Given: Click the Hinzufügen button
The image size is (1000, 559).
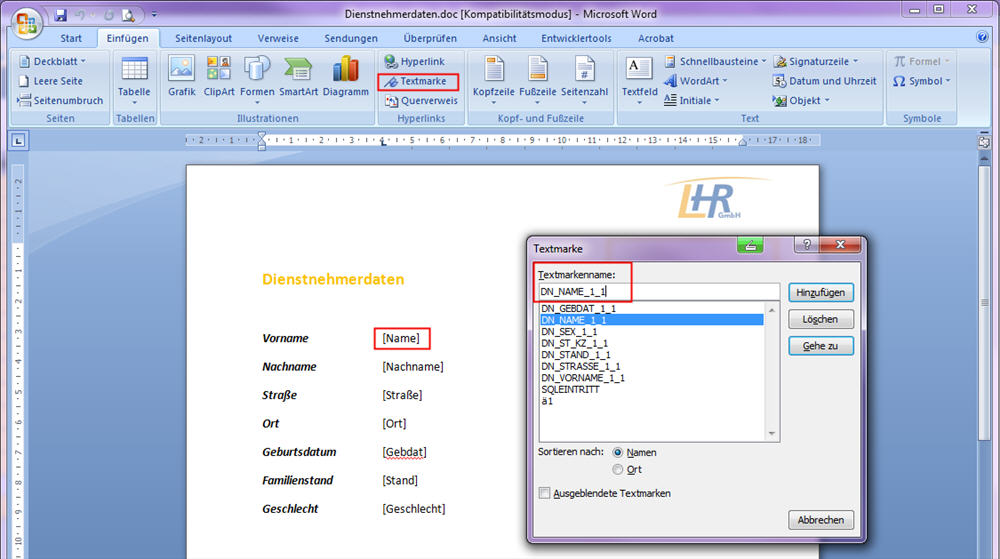Looking at the screenshot, I should coord(820,293).
